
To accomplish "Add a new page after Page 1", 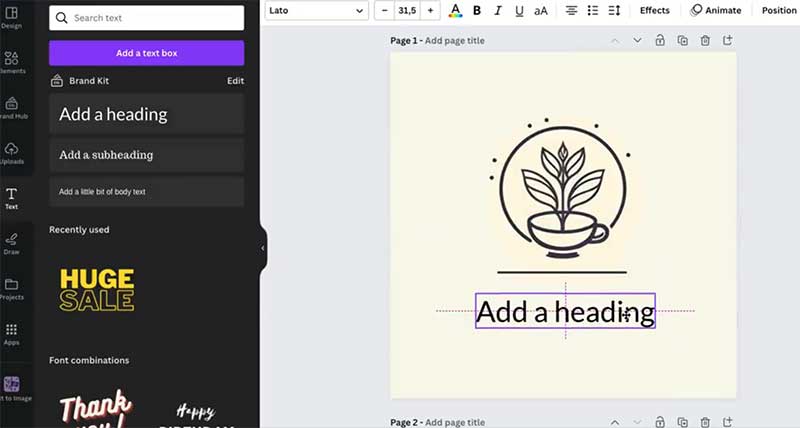I will [728, 41].
